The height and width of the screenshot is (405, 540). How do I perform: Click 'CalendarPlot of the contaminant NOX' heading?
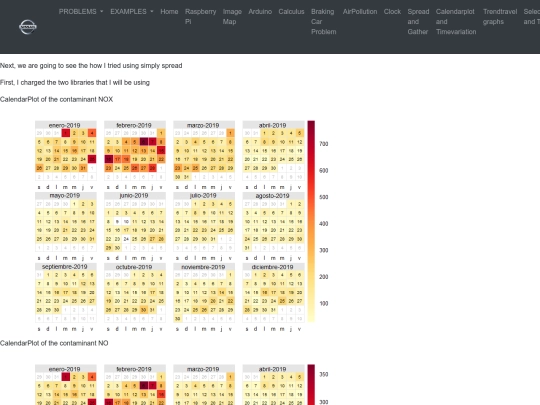click(x=56, y=99)
